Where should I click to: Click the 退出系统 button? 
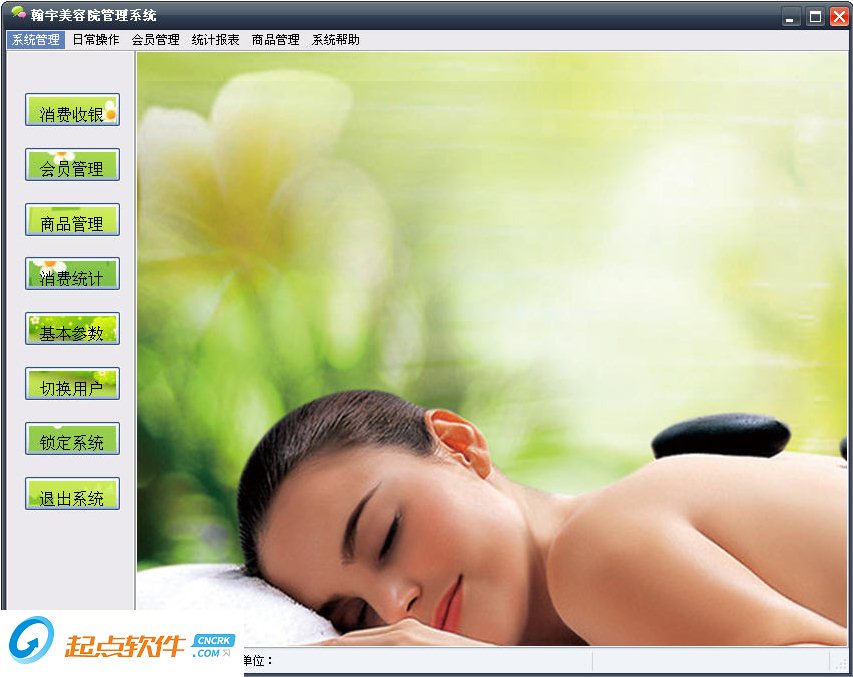(72, 494)
